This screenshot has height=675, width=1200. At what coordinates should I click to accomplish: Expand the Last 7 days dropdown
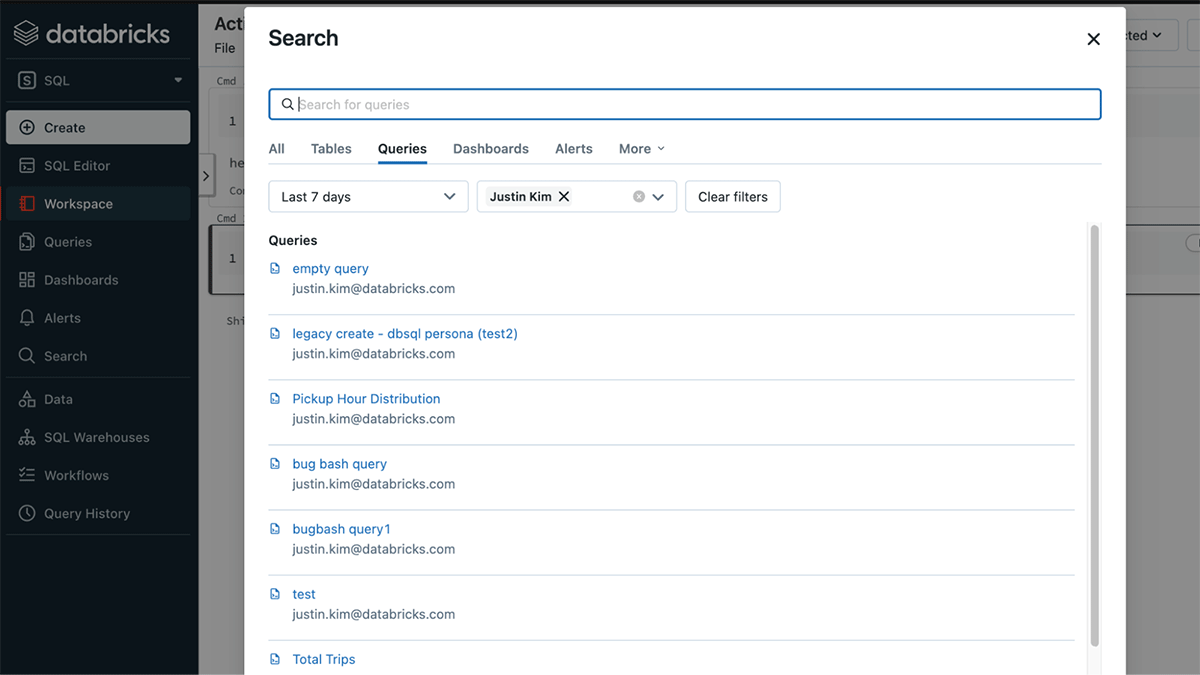click(x=368, y=197)
